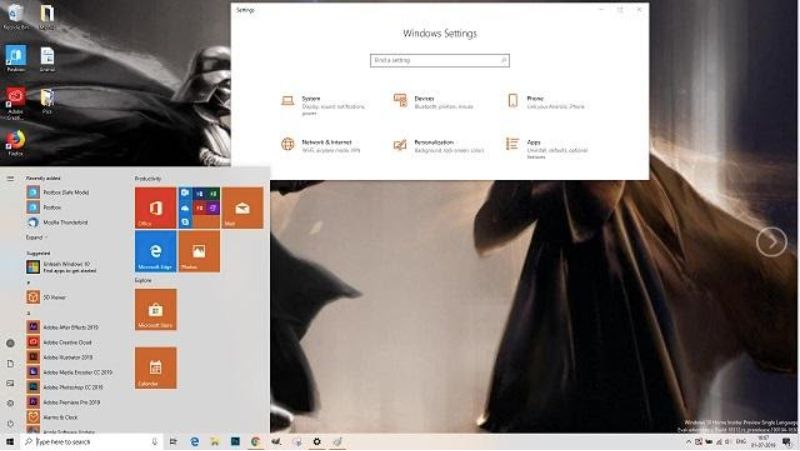Click the next arrow circle on wallpaper
Screen dimensions: 800x451
(x=771, y=242)
